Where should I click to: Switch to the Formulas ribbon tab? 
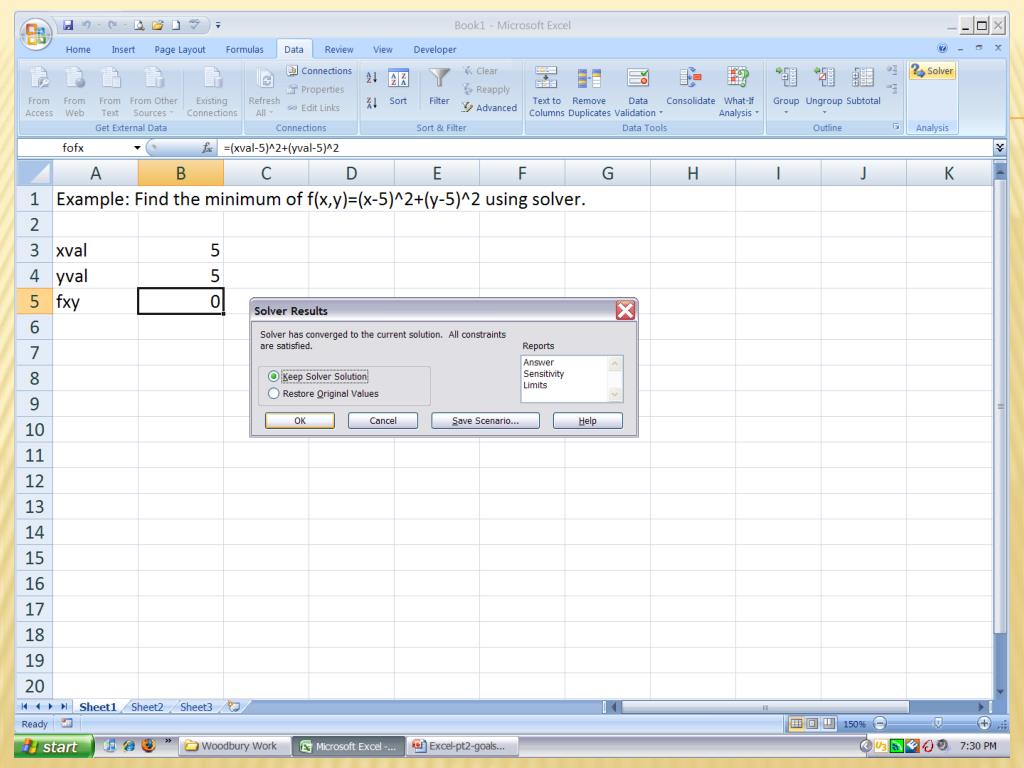[244, 49]
